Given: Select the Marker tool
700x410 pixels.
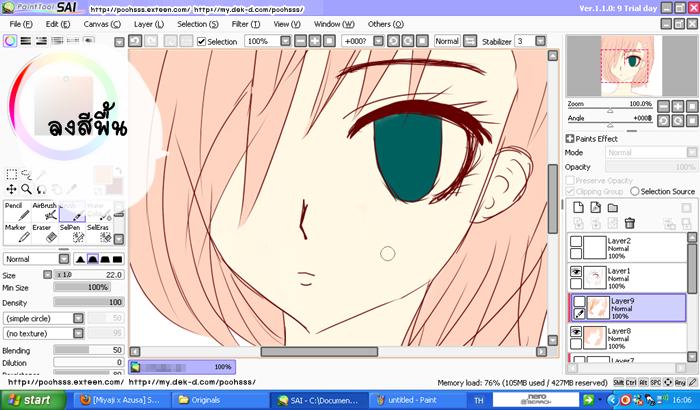Looking at the screenshot, I should [x=17, y=234].
